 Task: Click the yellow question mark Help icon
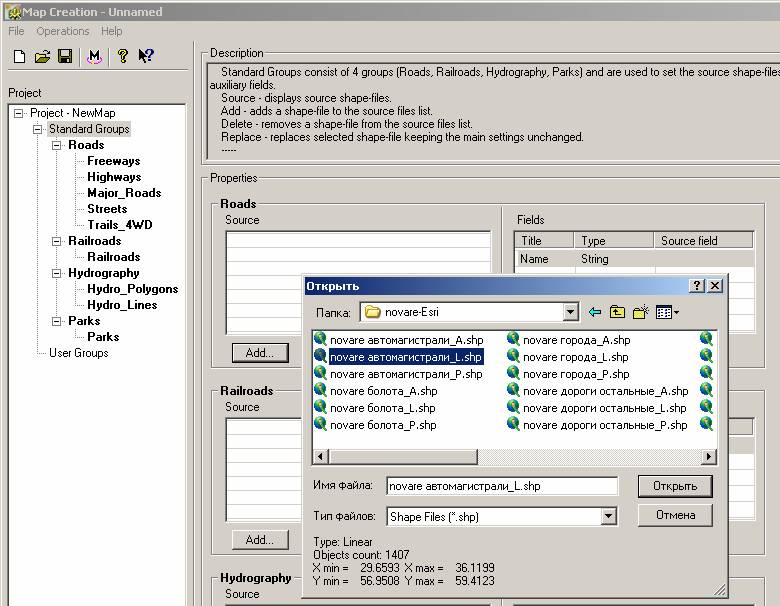(x=122, y=56)
